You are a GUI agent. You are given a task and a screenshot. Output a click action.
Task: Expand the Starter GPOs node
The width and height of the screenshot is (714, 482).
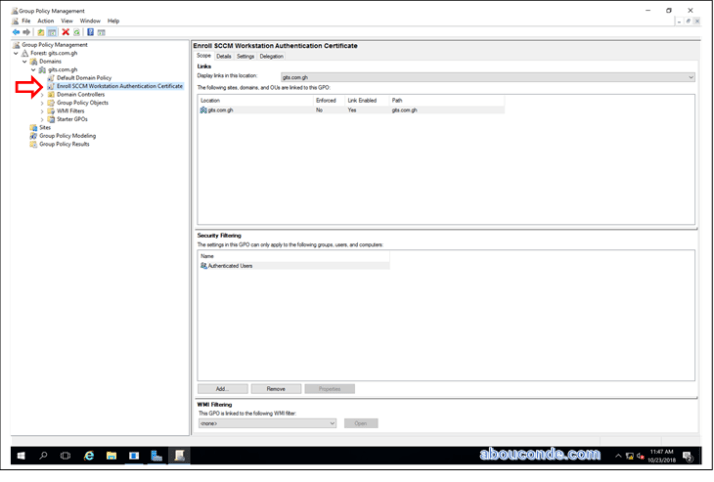42,119
